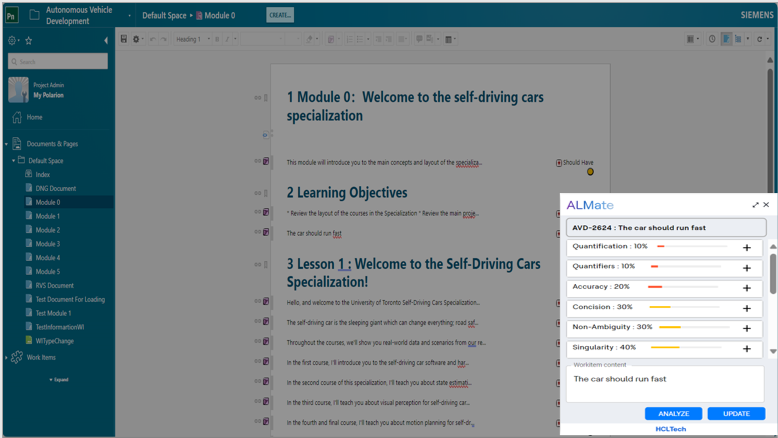
Task: Click the Project Admin avatar
Action: click(18, 90)
